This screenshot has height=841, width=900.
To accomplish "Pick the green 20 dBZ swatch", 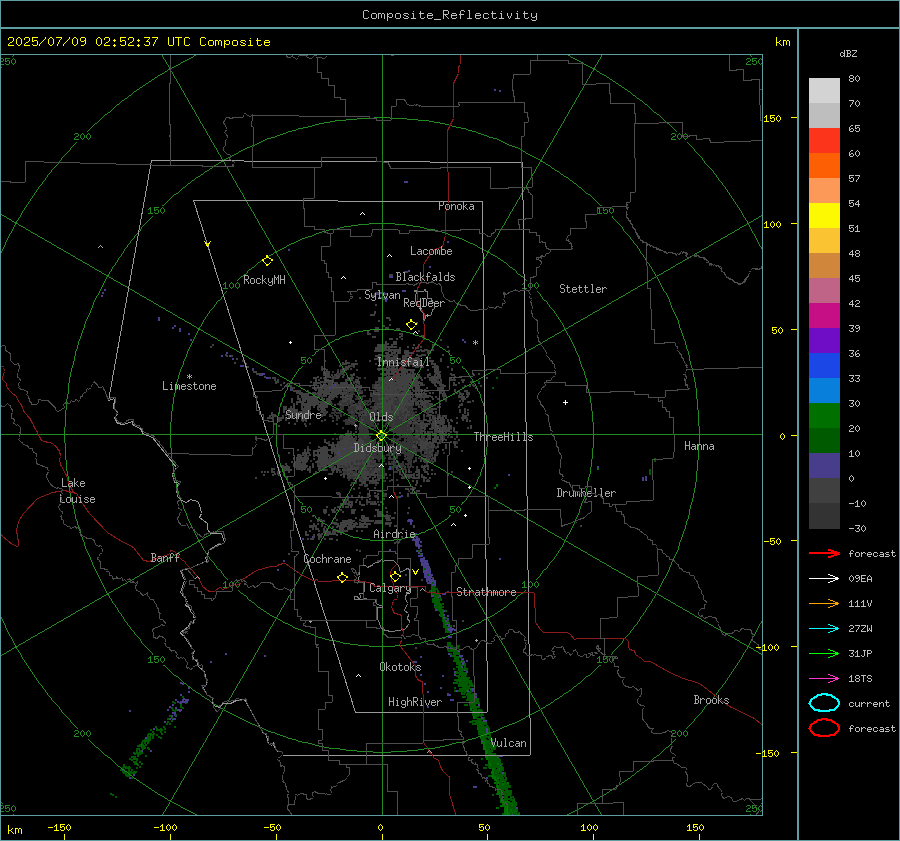I will click(x=824, y=416).
